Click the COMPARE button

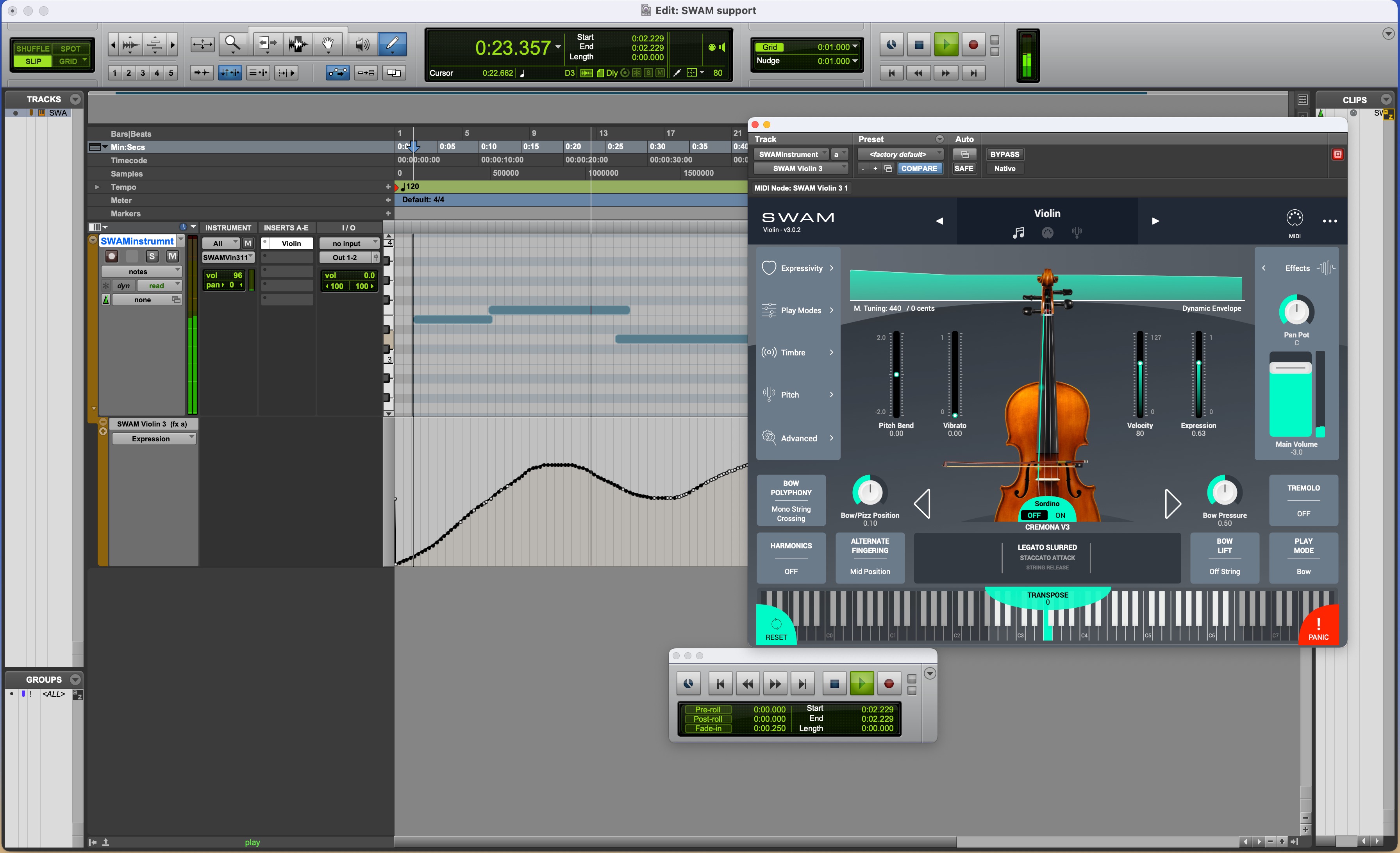(919, 169)
